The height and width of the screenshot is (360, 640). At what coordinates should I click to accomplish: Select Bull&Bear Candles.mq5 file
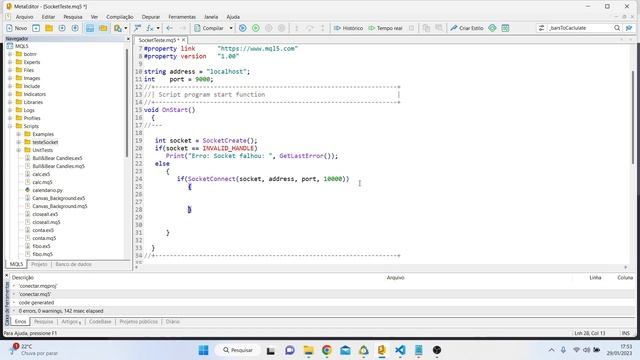pyautogui.click(x=58, y=166)
